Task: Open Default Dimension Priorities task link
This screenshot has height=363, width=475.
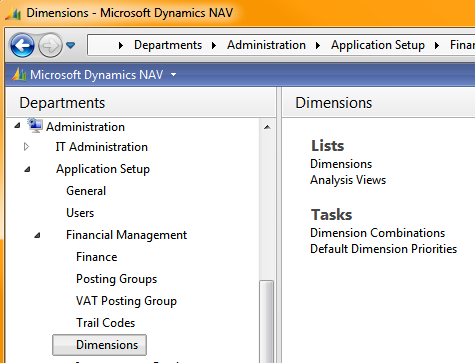Action: [x=383, y=249]
